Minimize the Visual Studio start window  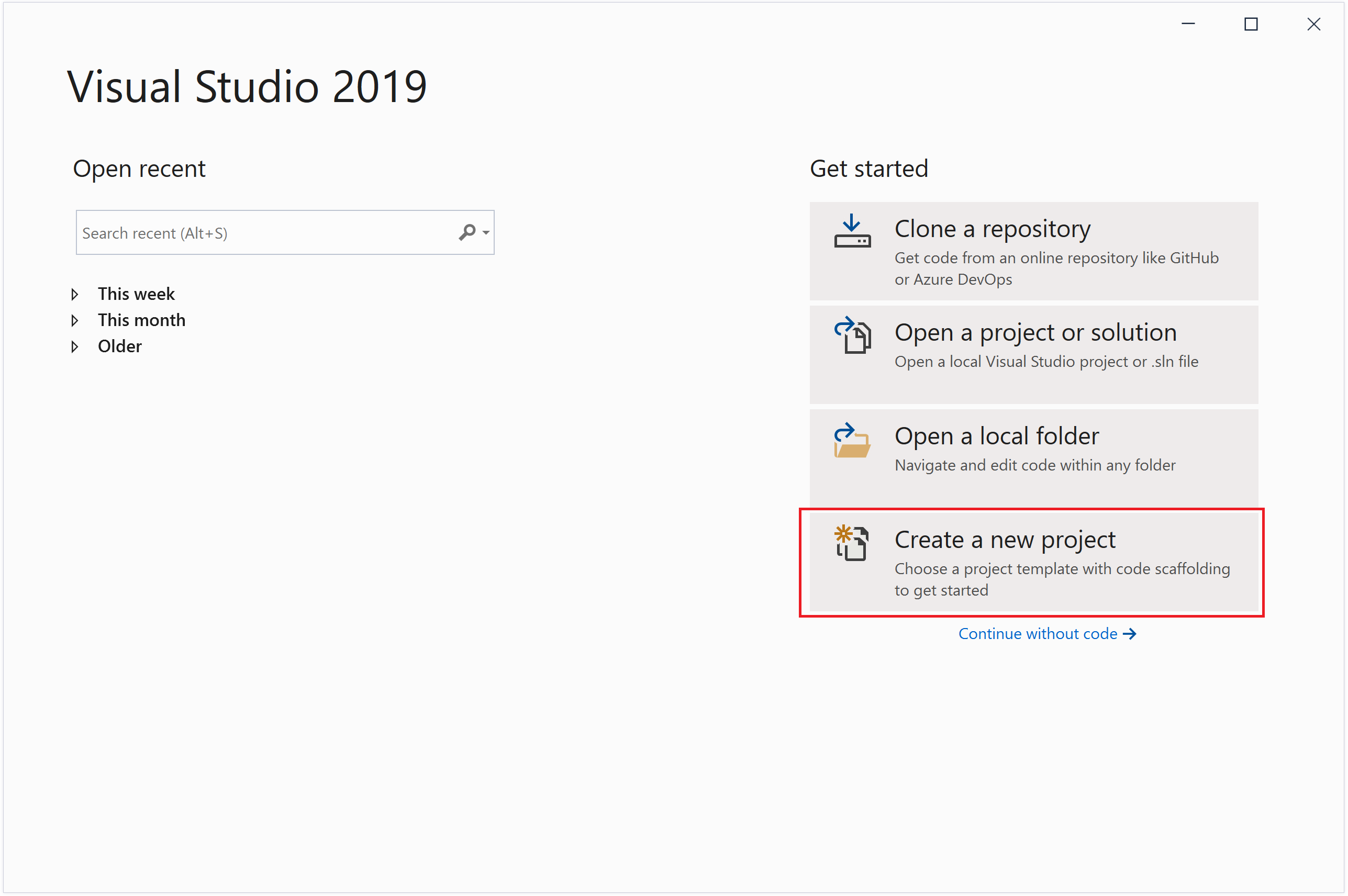click(1188, 24)
